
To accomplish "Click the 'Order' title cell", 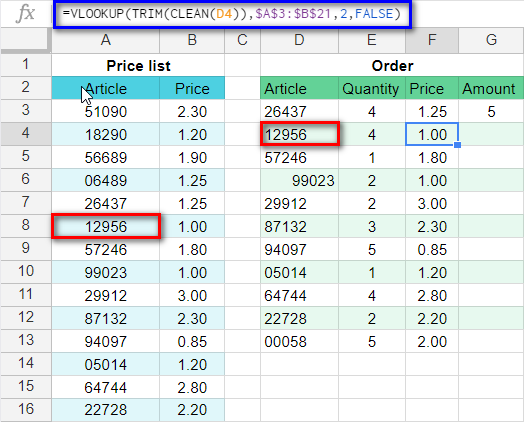I will point(392,65).
